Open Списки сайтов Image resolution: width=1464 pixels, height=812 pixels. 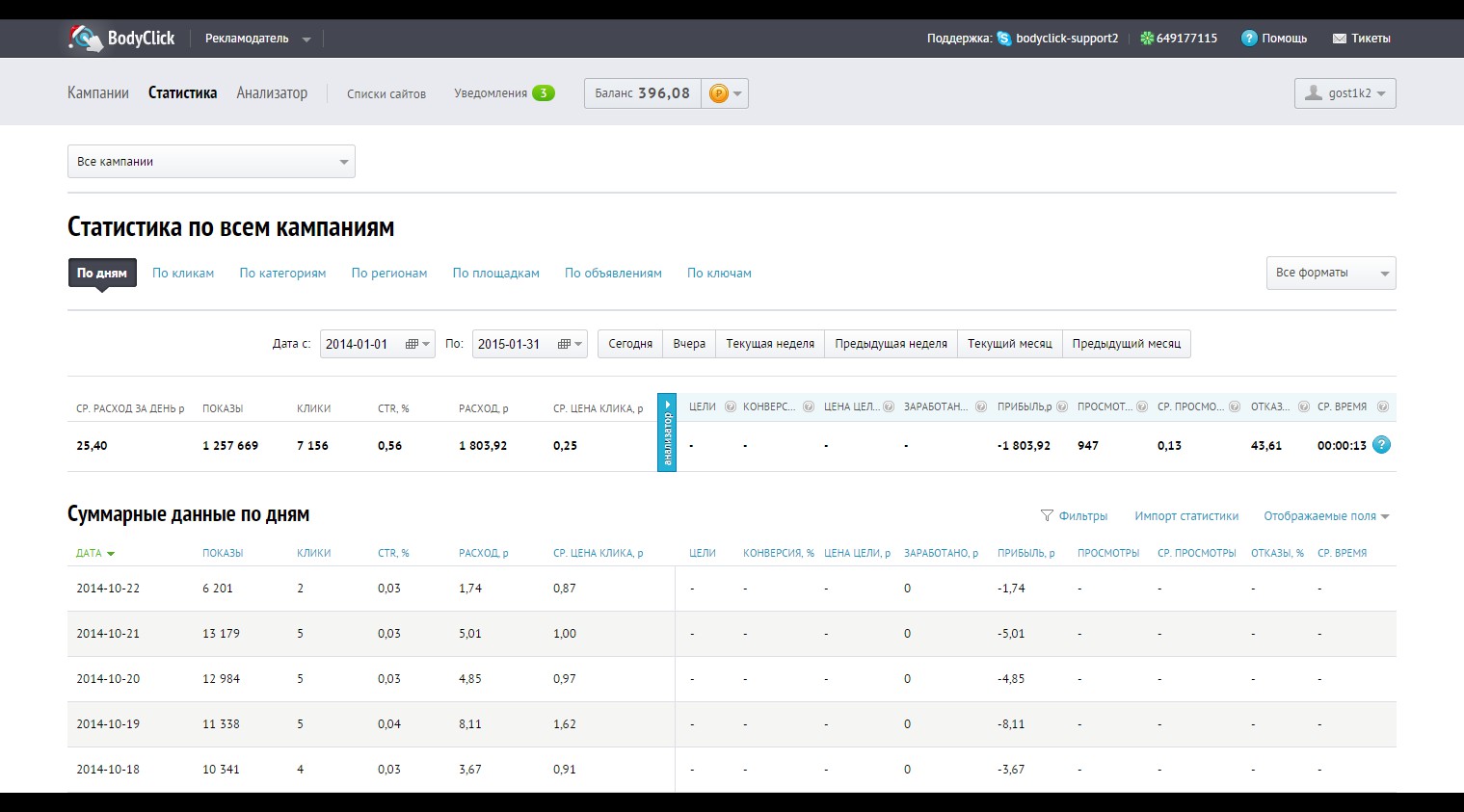tap(386, 93)
